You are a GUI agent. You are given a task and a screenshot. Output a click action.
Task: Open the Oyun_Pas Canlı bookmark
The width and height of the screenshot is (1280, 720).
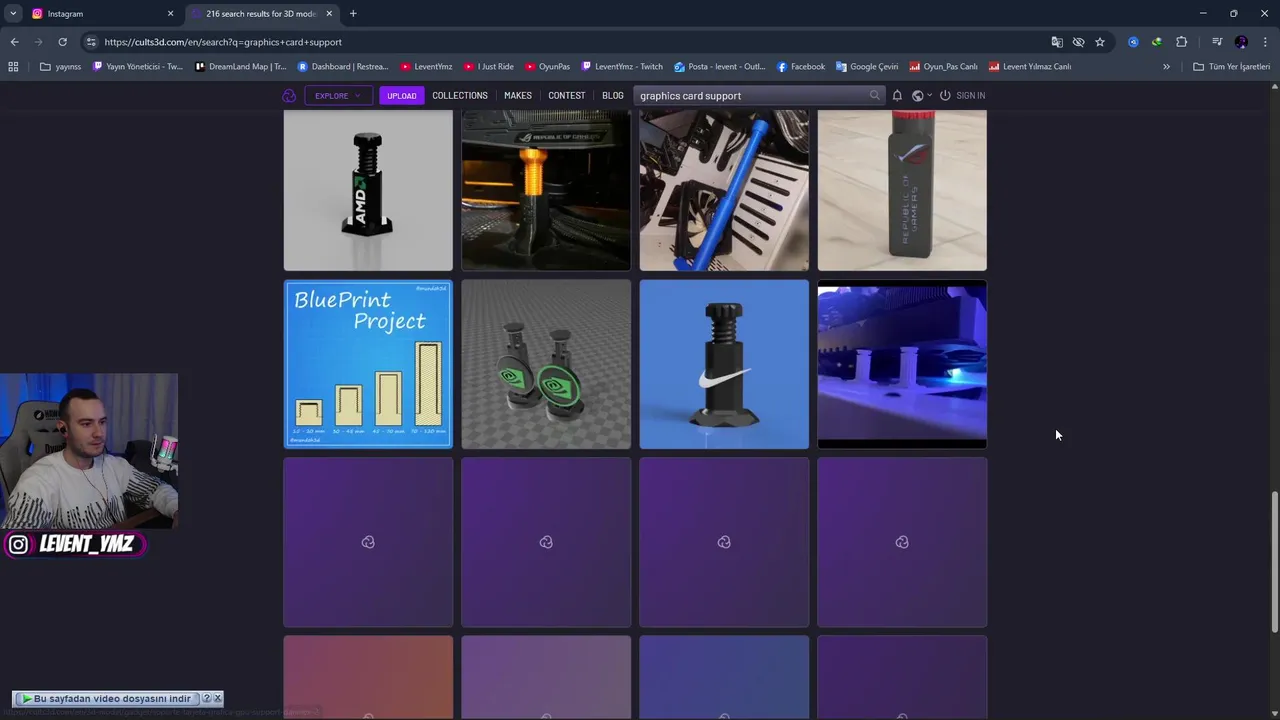[x=944, y=67]
